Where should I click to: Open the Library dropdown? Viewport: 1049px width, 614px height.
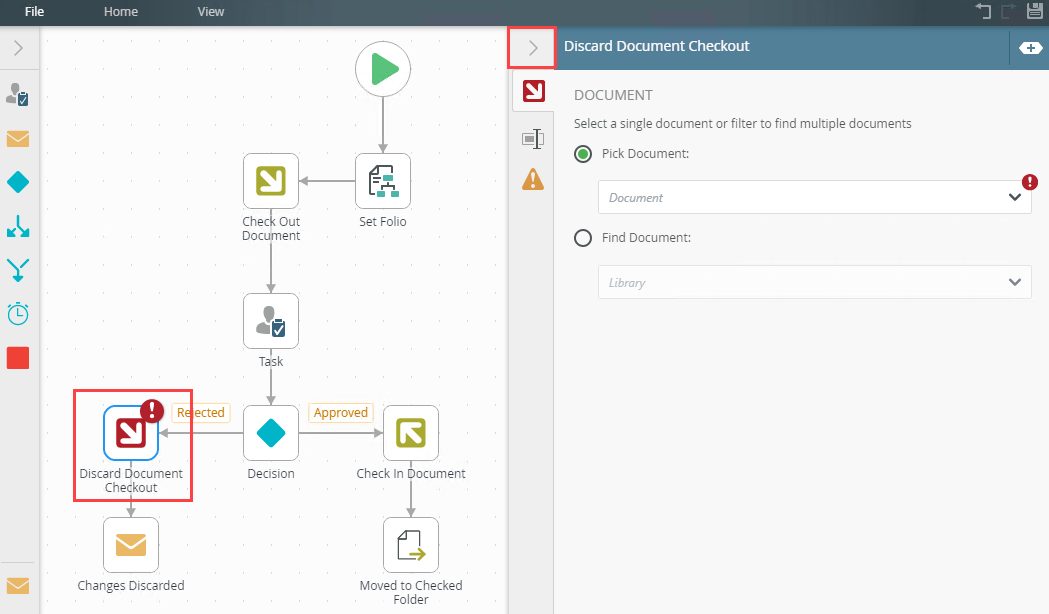[x=814, y=282]
